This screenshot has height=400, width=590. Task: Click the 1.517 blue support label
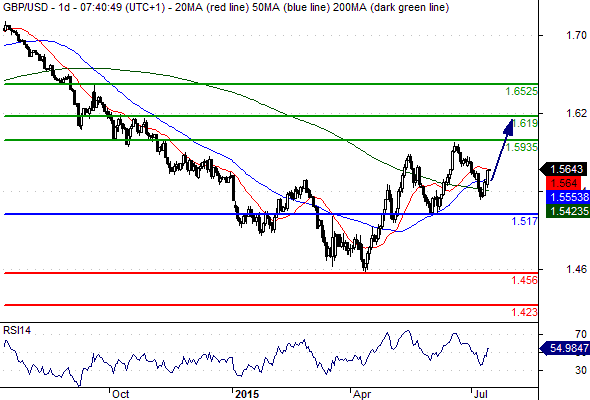525,221
